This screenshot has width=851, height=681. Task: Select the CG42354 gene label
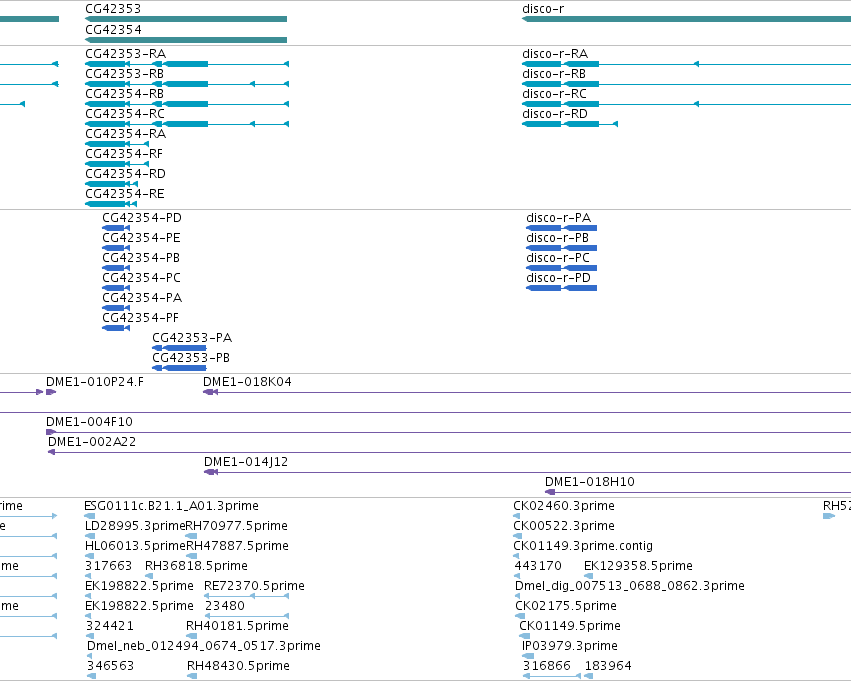(113, 30)
